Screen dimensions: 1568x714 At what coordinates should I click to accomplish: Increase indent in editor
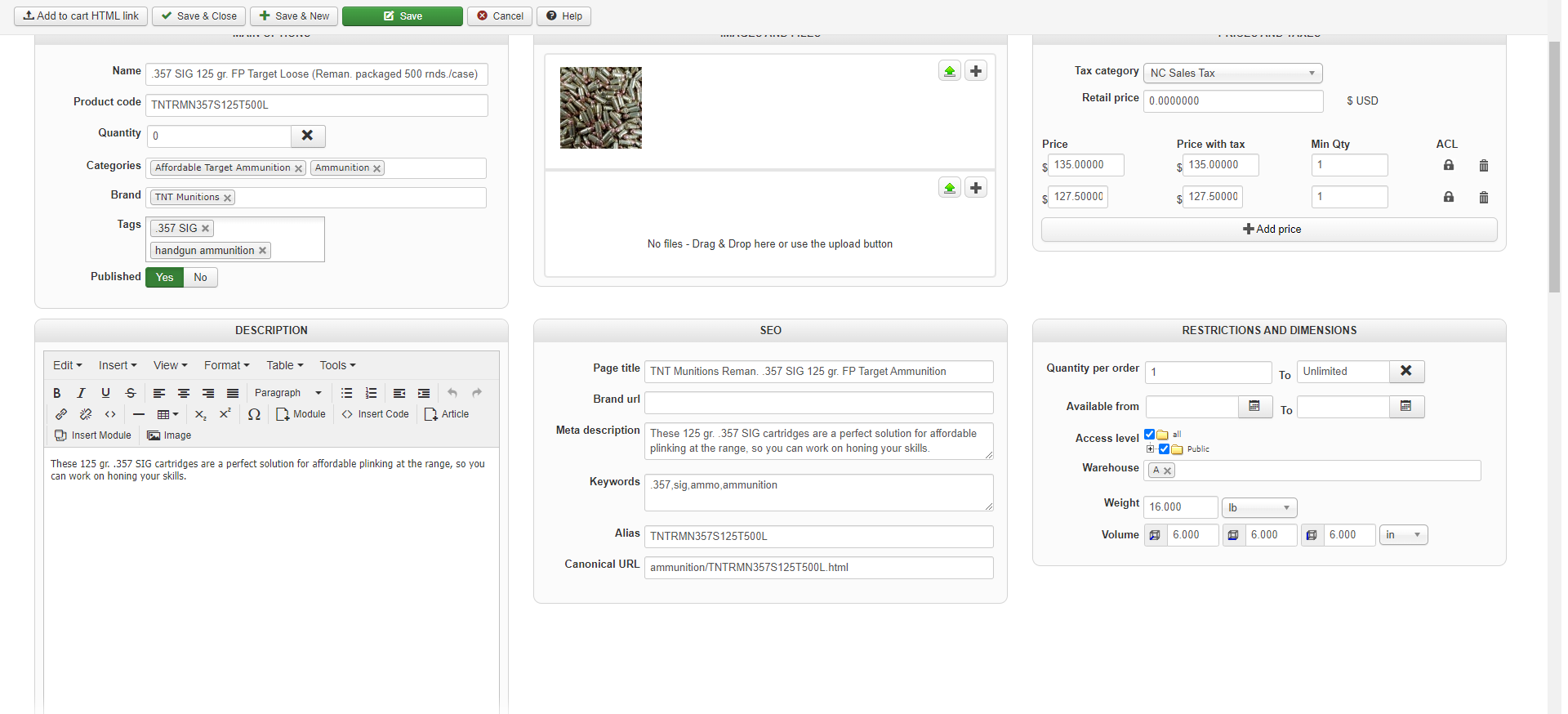pyautogui.click(x=424, y=393)
